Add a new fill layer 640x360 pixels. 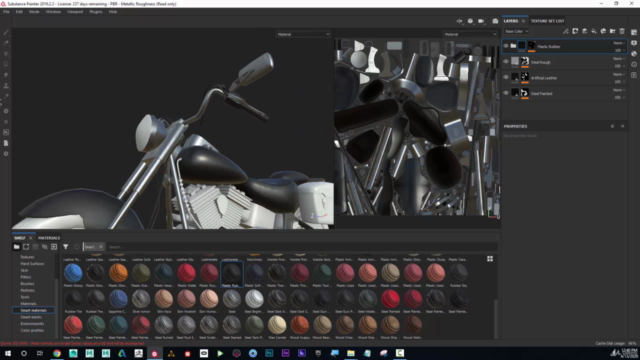[594, 31]
